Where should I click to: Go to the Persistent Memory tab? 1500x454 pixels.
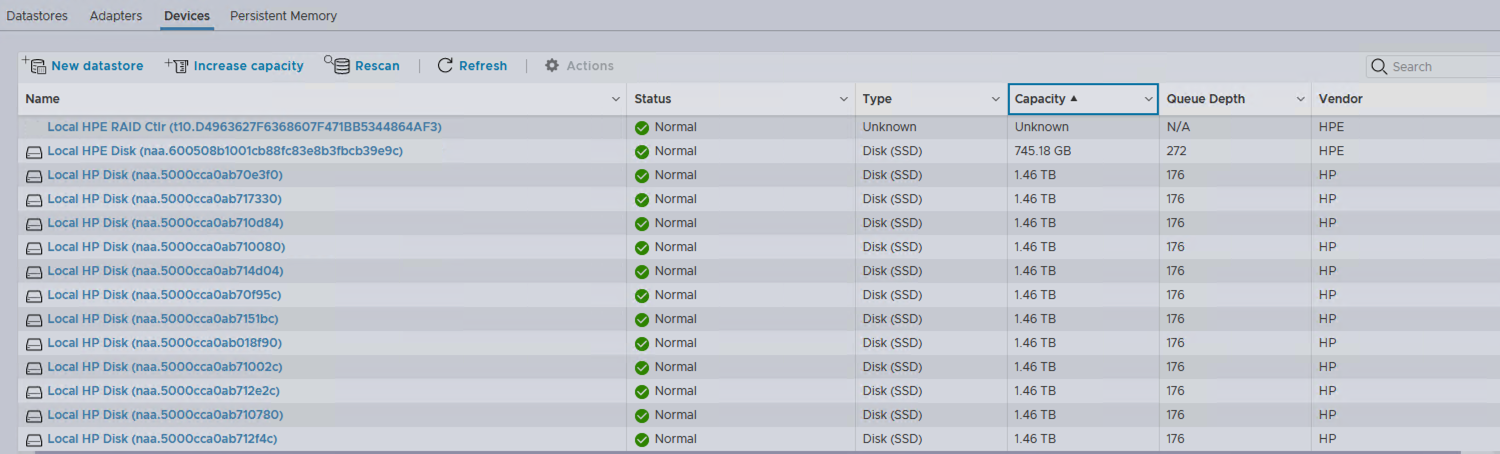click(283, 16)
